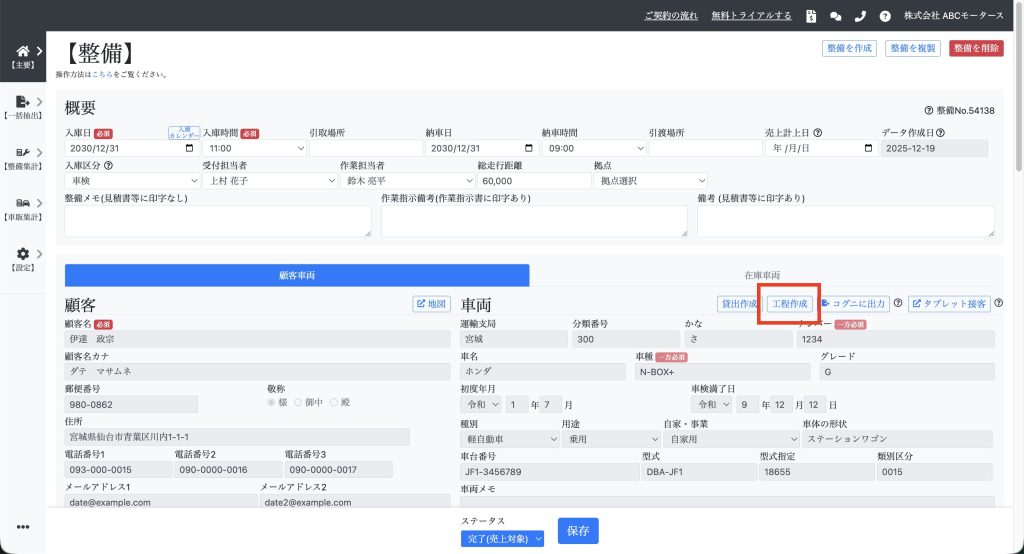The width and height of the screenshot is (1024, 554).
Task: Expand the 入庫区分 dropdown showing 車検
Action: pyautogui.click(x=132, y=181)
